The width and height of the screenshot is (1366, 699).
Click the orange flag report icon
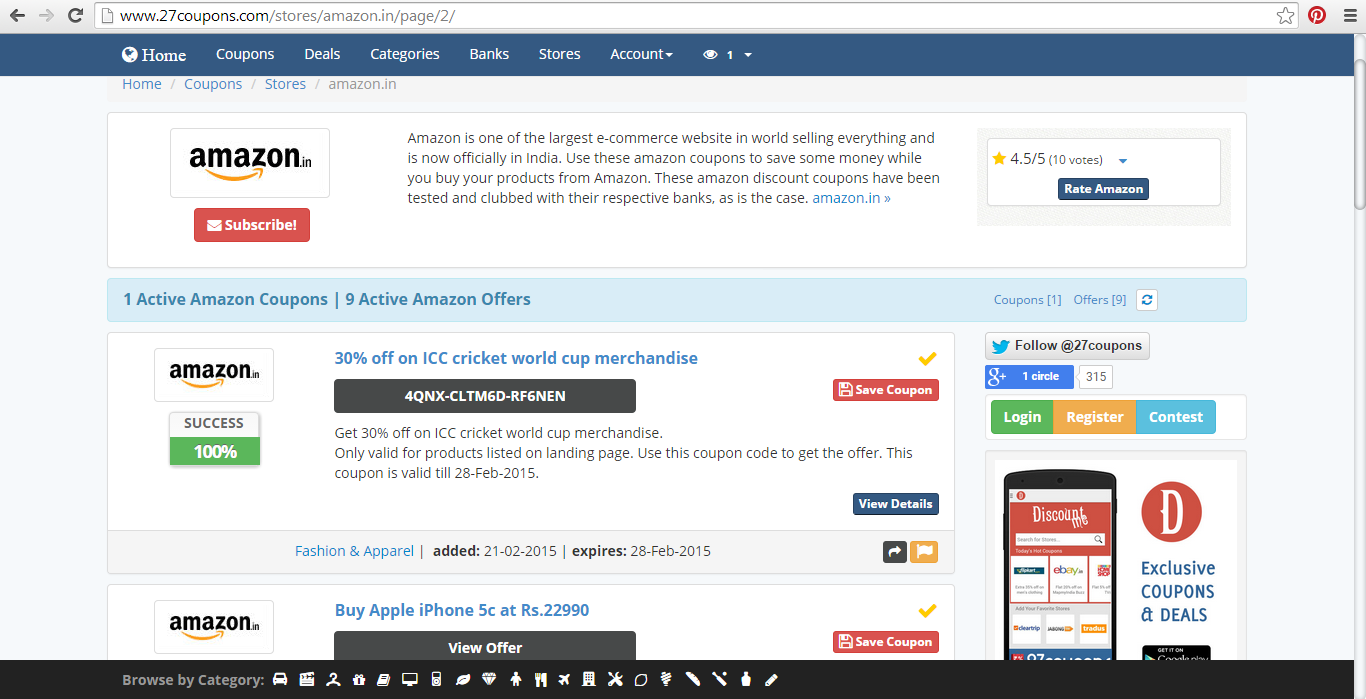(924, 551)
